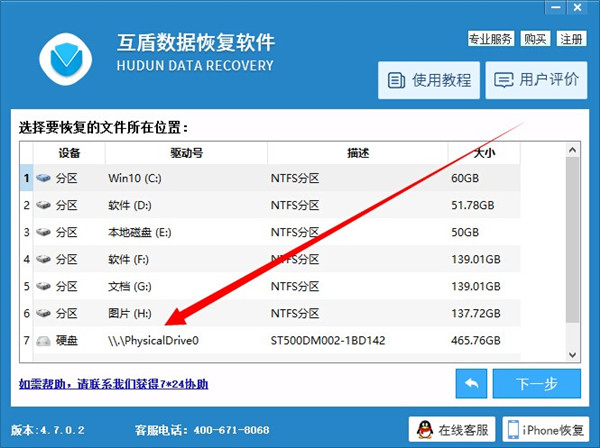Open the 专业服务 menu item
Image resolution: width=600 pixels, height=448 pixels.
click(x=491, y=39)
